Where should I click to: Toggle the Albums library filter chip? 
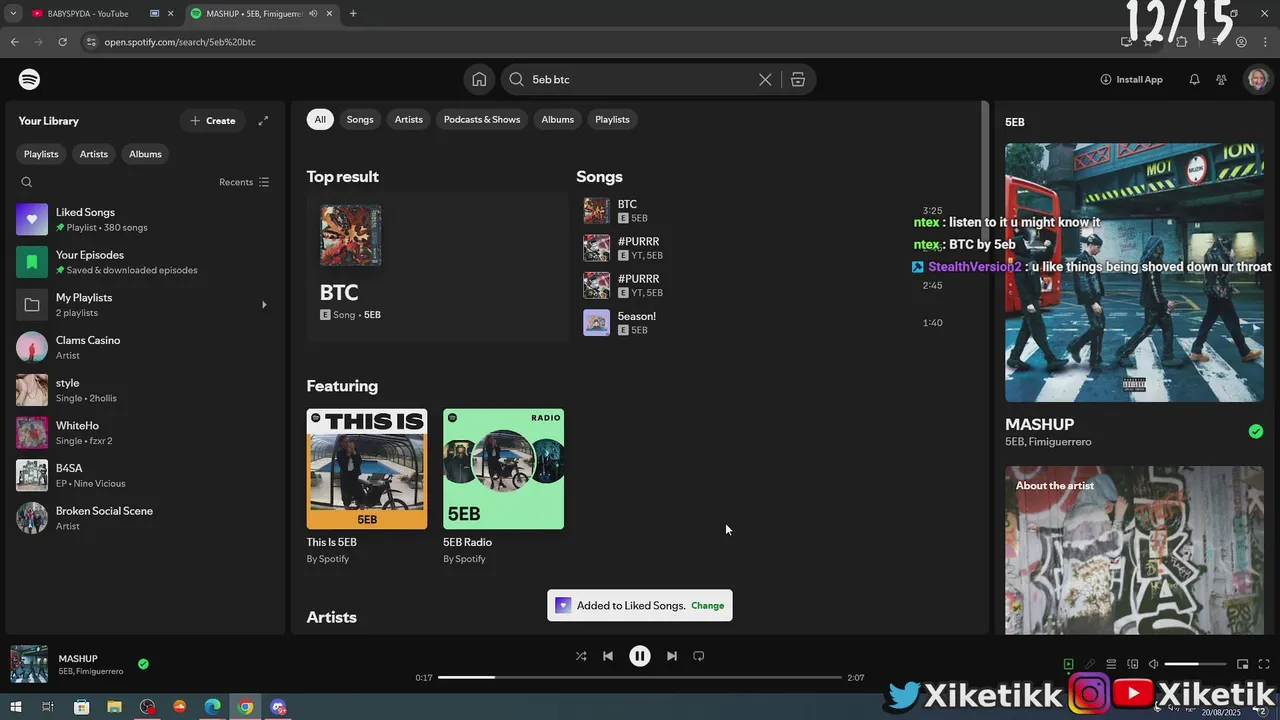coord(145,154)
